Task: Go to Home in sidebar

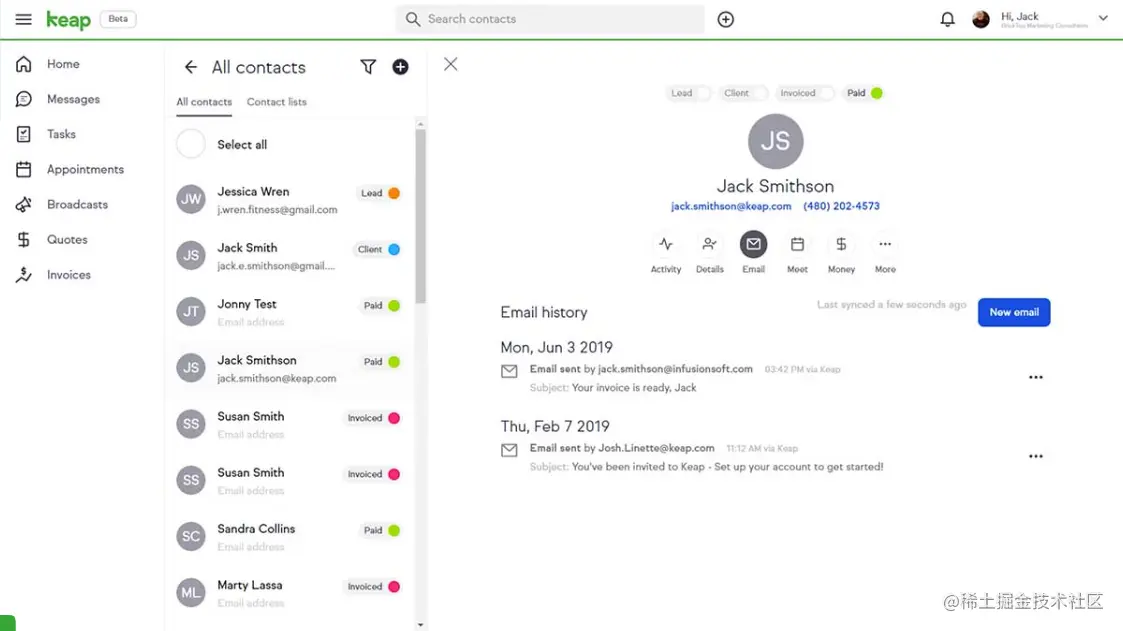Action: tap(63, 64)
